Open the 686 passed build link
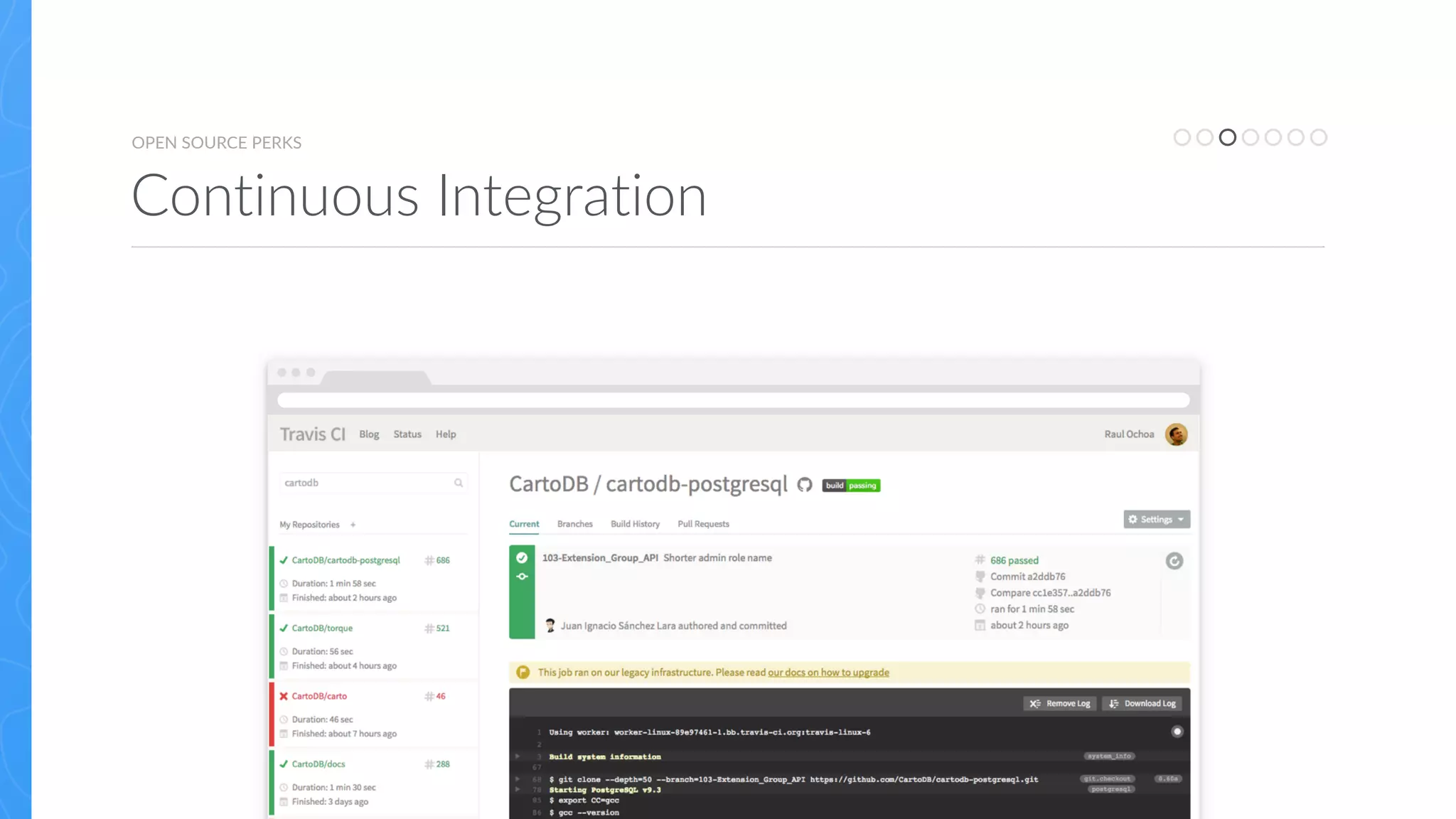The width and height of the screenshot is (1456, 819). tap(1014, 560)
